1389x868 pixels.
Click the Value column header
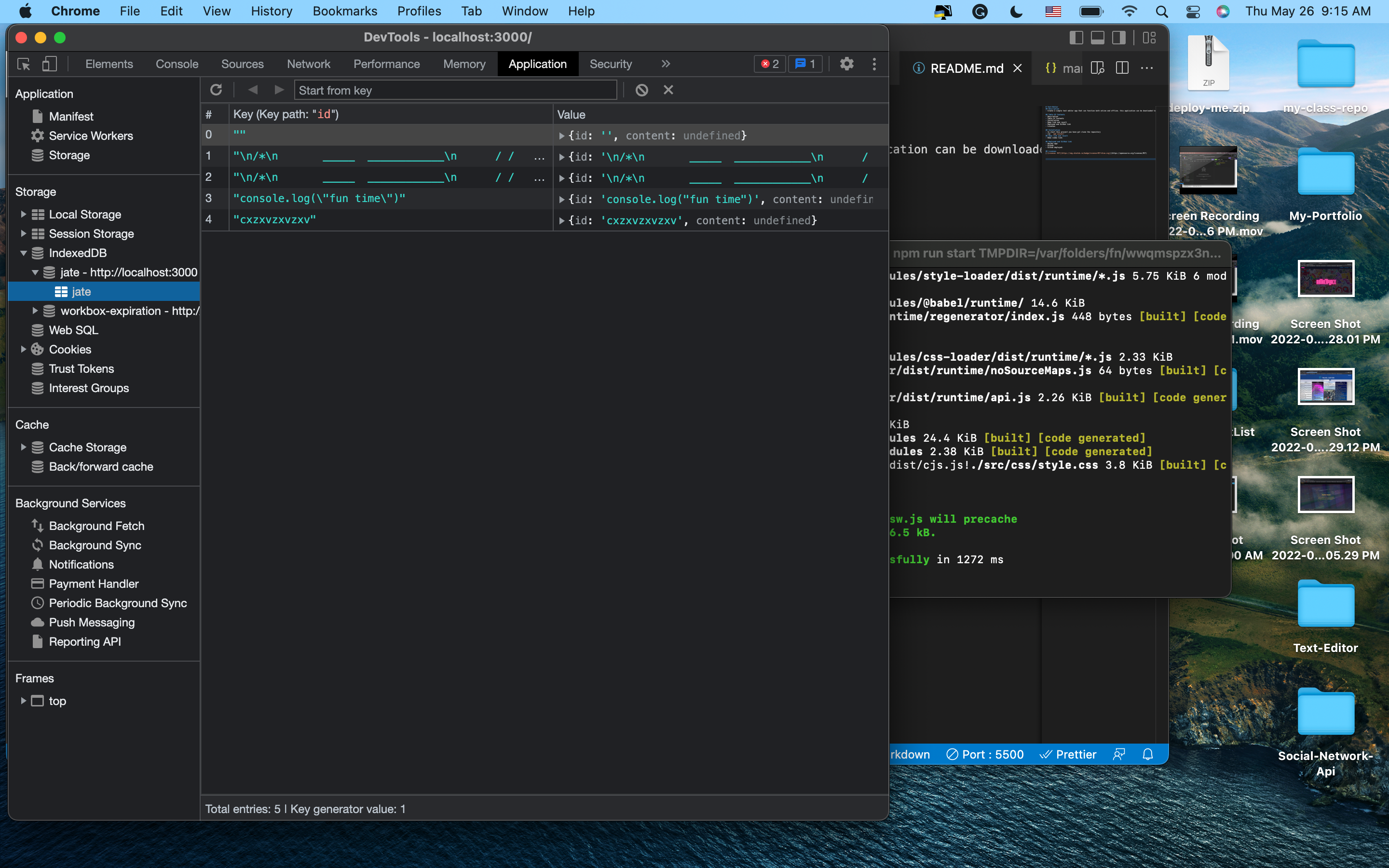(721, 114)
